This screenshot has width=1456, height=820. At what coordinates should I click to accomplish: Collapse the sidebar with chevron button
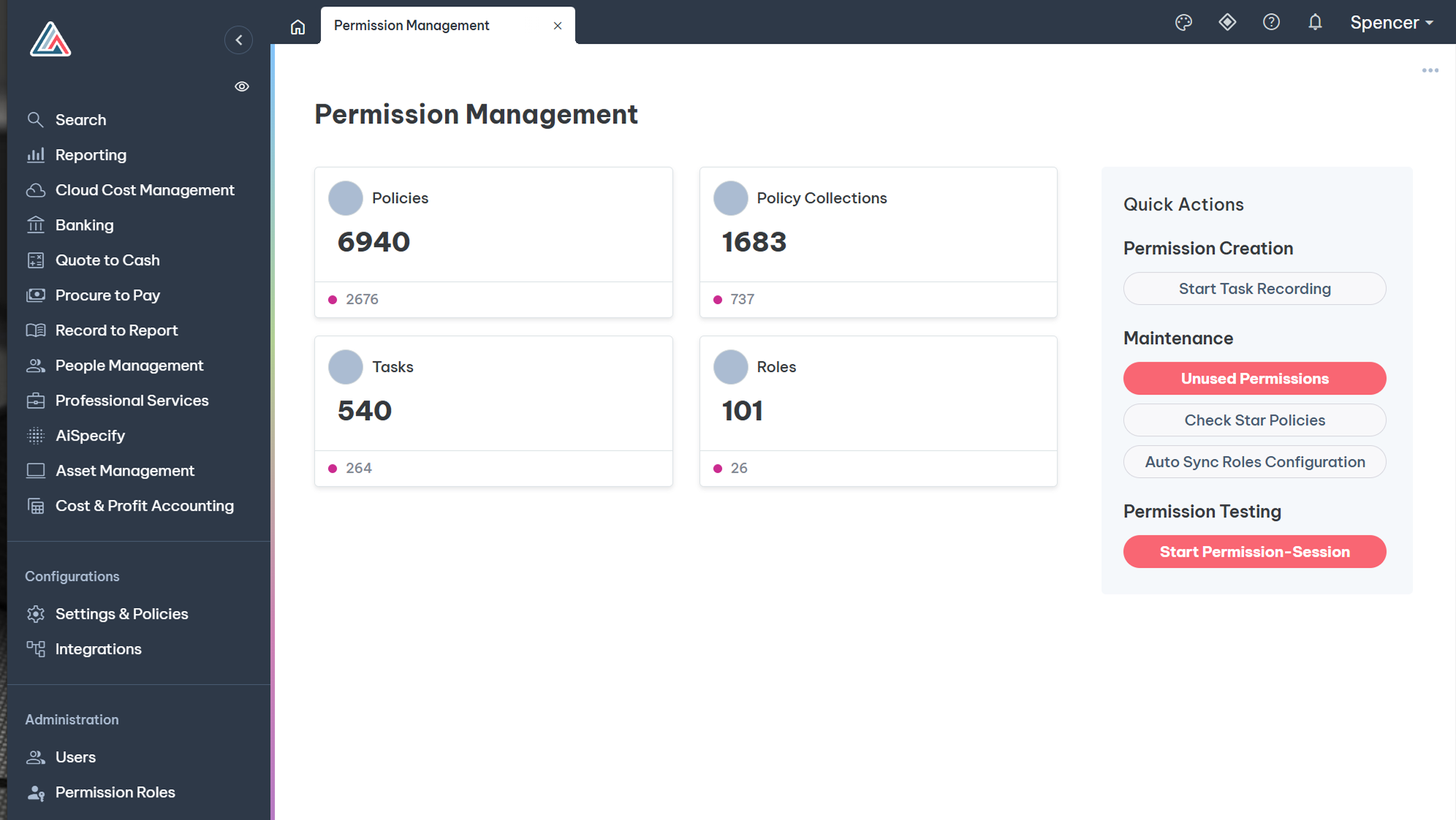point(238,40)
